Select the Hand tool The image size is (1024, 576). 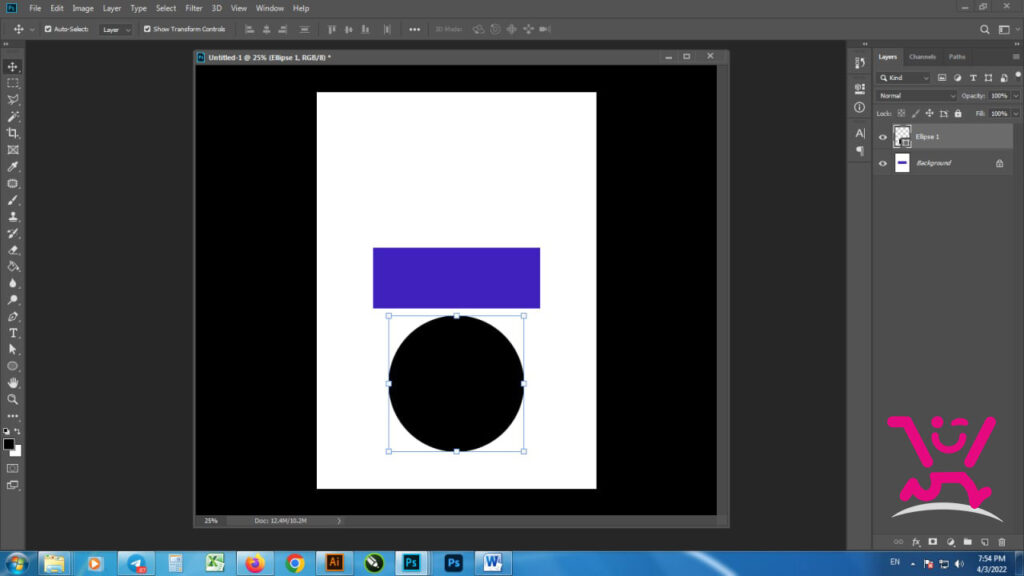[12, 383]
